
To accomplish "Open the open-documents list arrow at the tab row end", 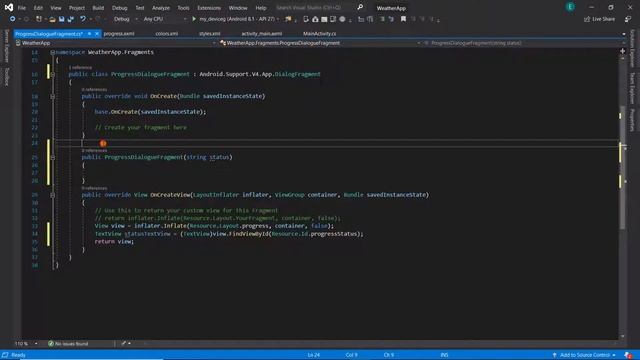I will click(623, 34).
